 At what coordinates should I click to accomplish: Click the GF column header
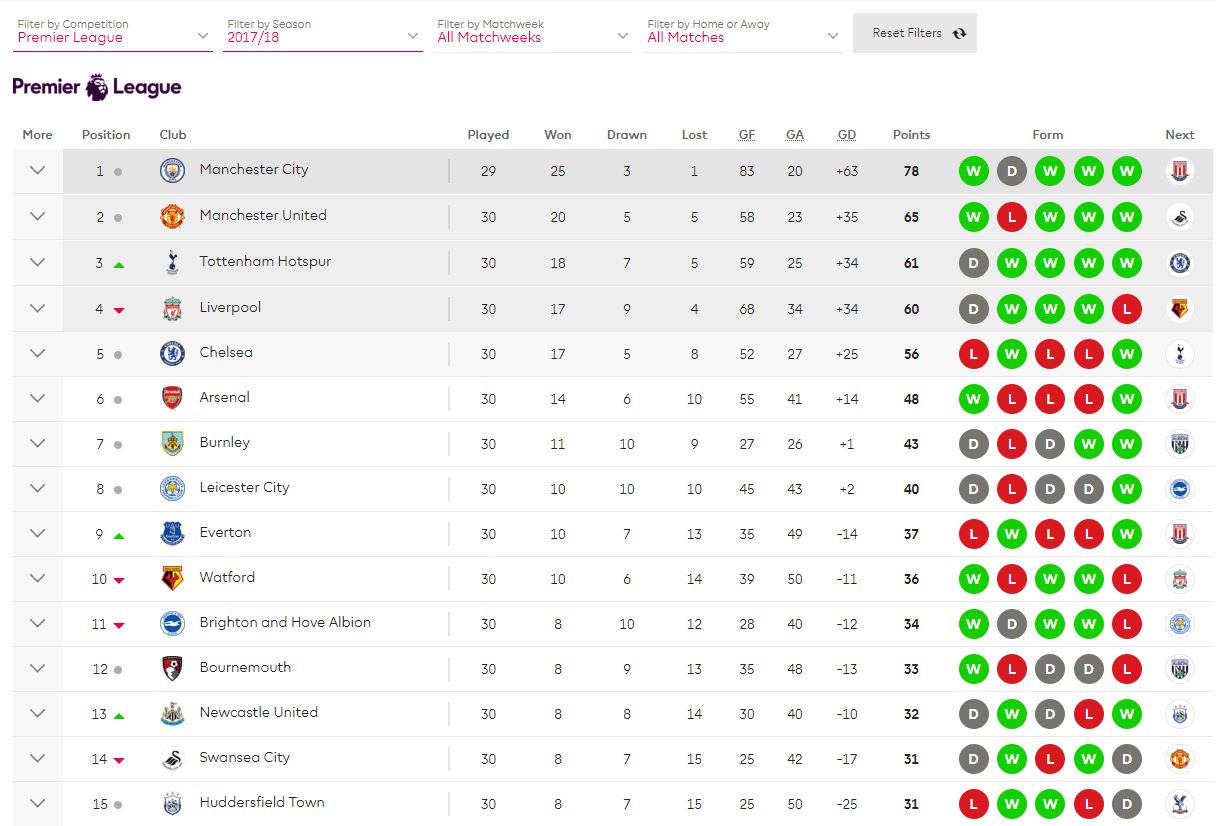coord(747,135)
